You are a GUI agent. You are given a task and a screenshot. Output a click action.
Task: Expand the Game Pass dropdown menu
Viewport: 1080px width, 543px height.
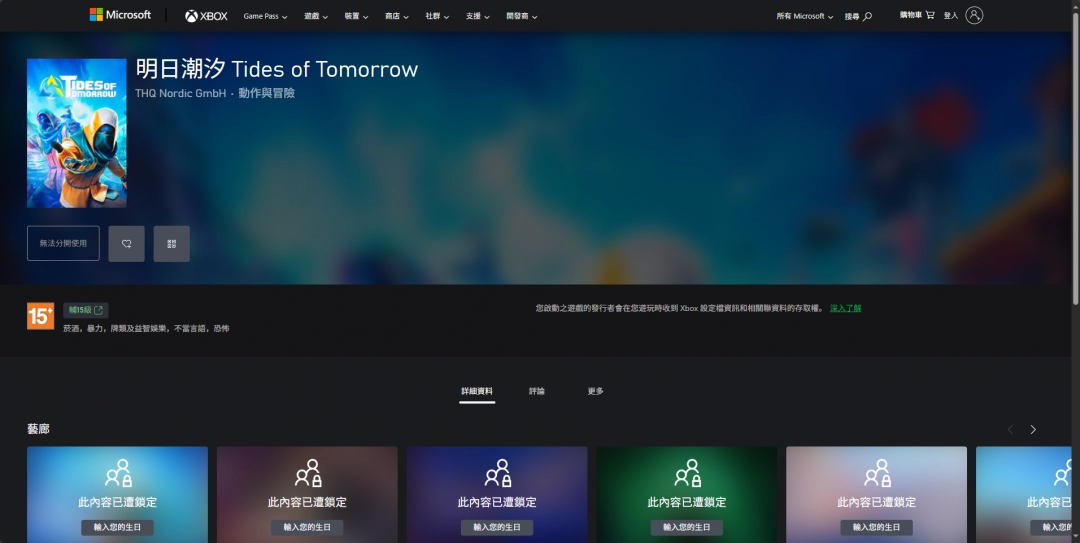[x=265, y=16]
